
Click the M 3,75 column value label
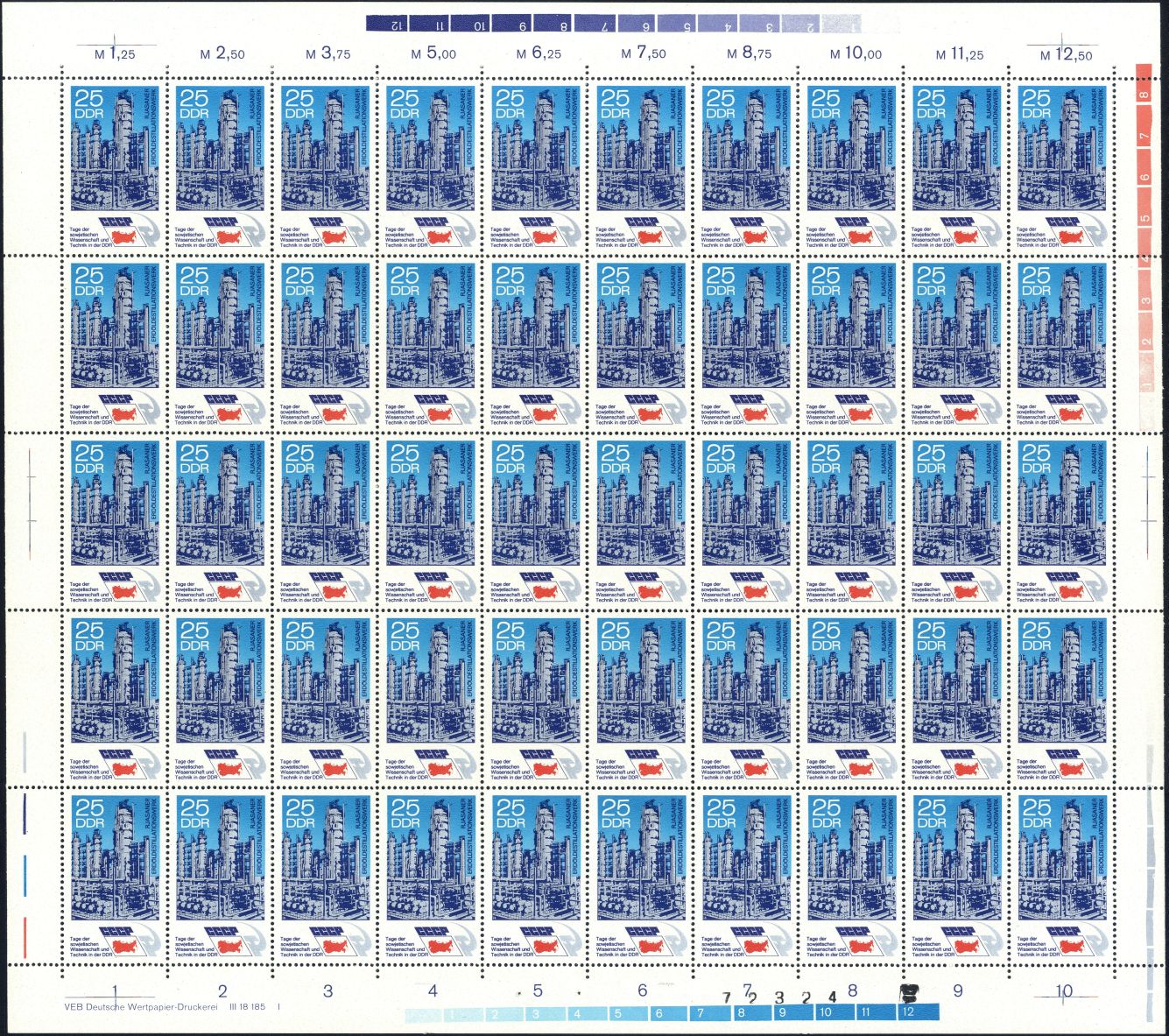tap(327, 54)
